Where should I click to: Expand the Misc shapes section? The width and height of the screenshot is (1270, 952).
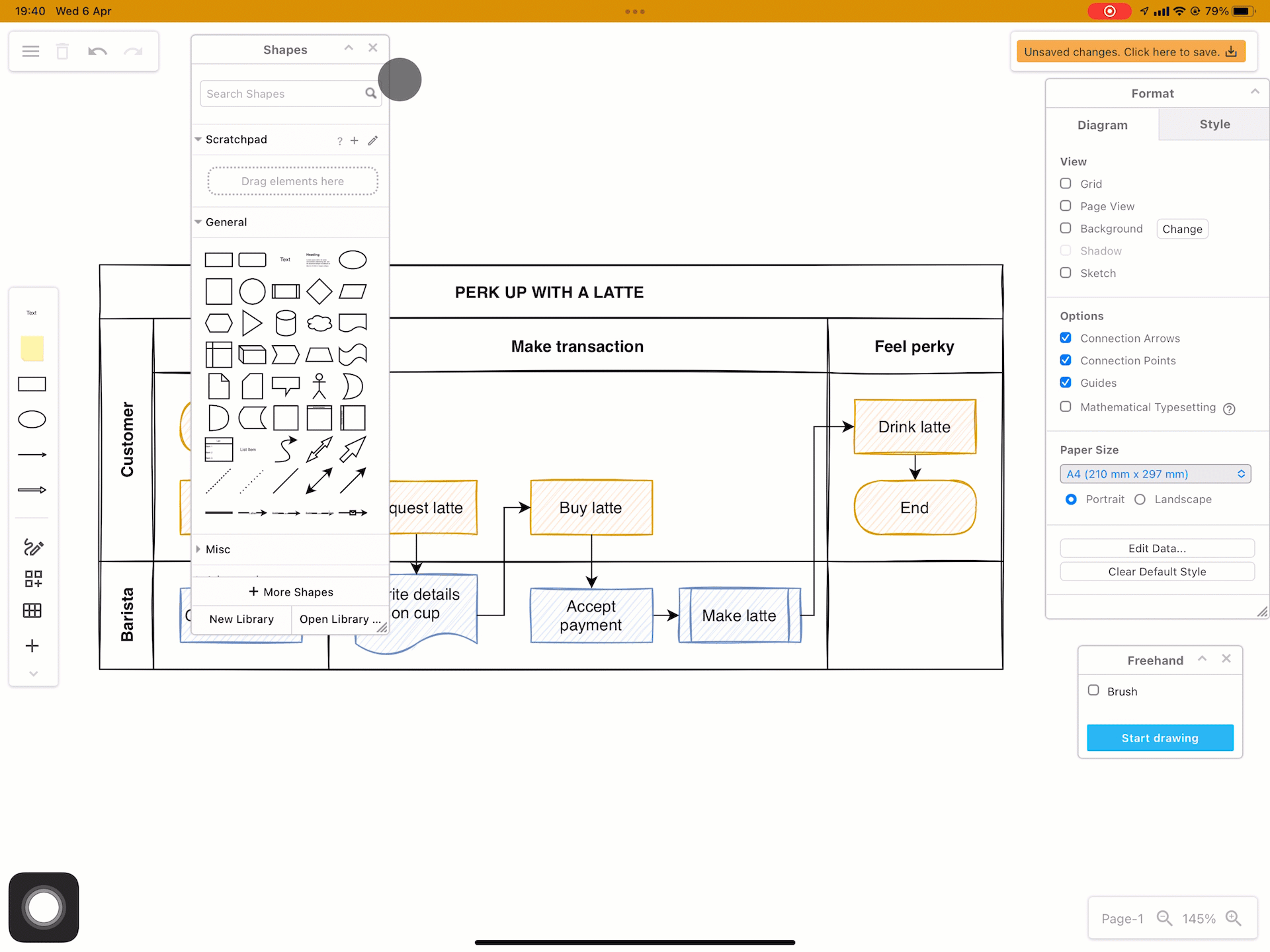[x=198, y=549]
